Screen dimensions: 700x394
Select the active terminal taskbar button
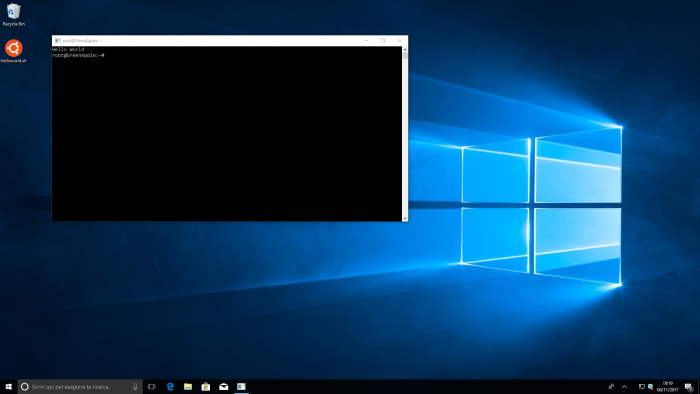[x=242, y=386]
